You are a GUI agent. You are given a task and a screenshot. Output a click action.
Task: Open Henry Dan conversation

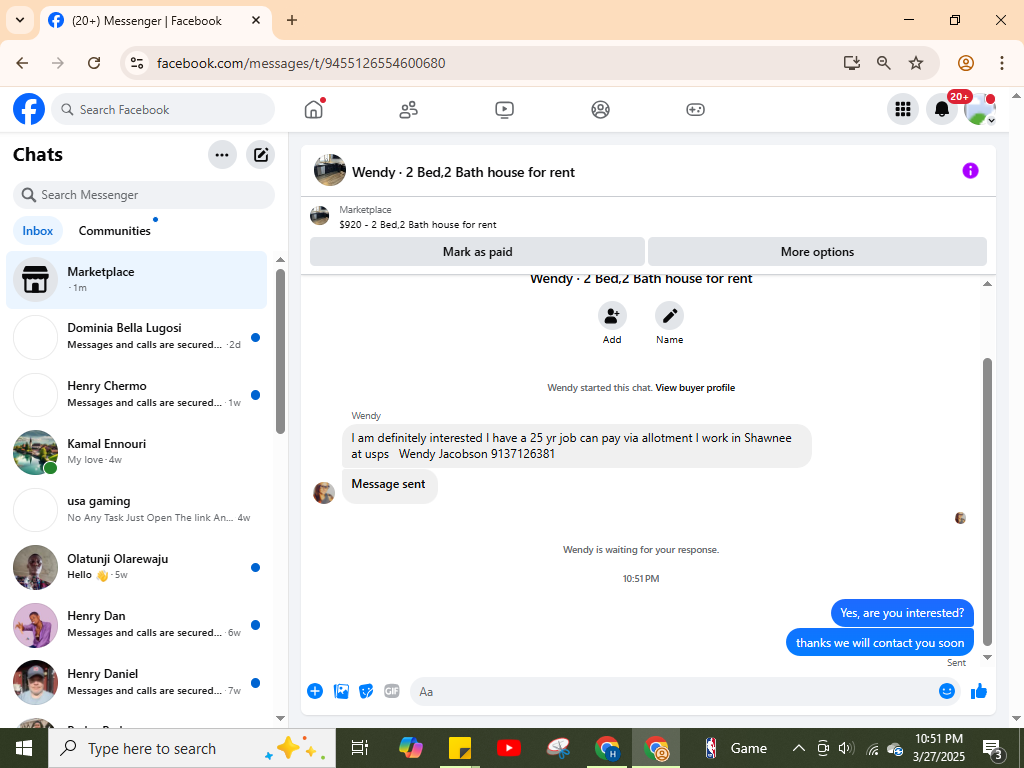[136, 625]
